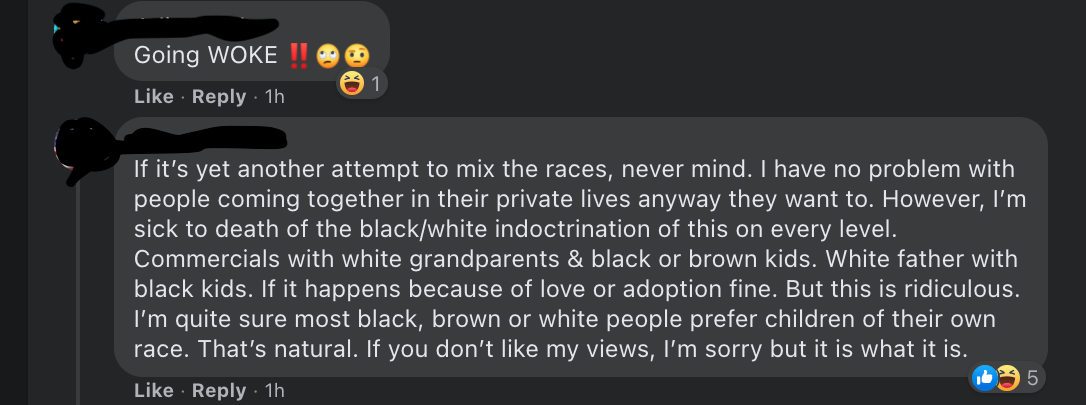Click the raised-eyebrow emoji in first comment

[x=358, y=56]
